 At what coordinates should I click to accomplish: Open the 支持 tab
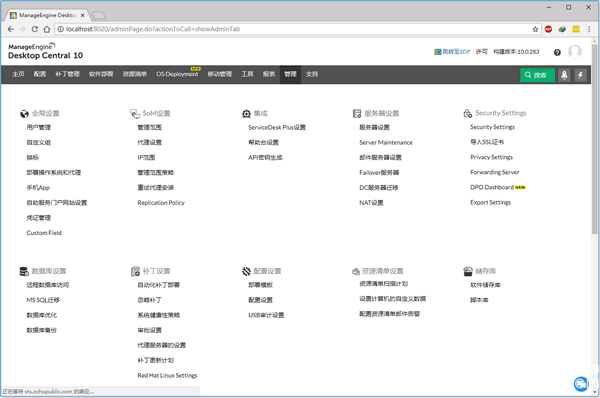(x=312, y=74)
